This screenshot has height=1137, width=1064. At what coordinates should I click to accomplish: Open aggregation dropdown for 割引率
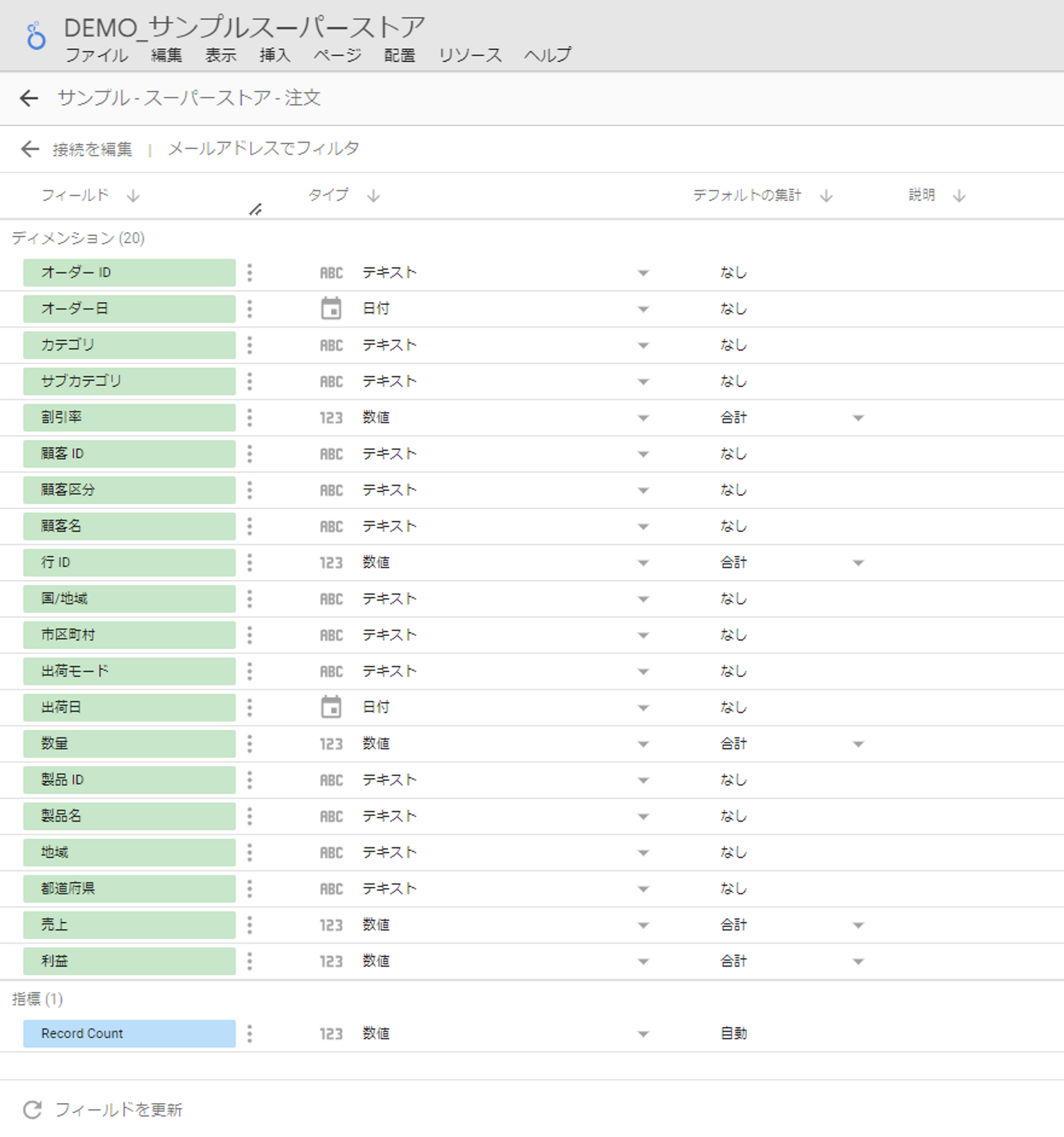coord(858,418)
